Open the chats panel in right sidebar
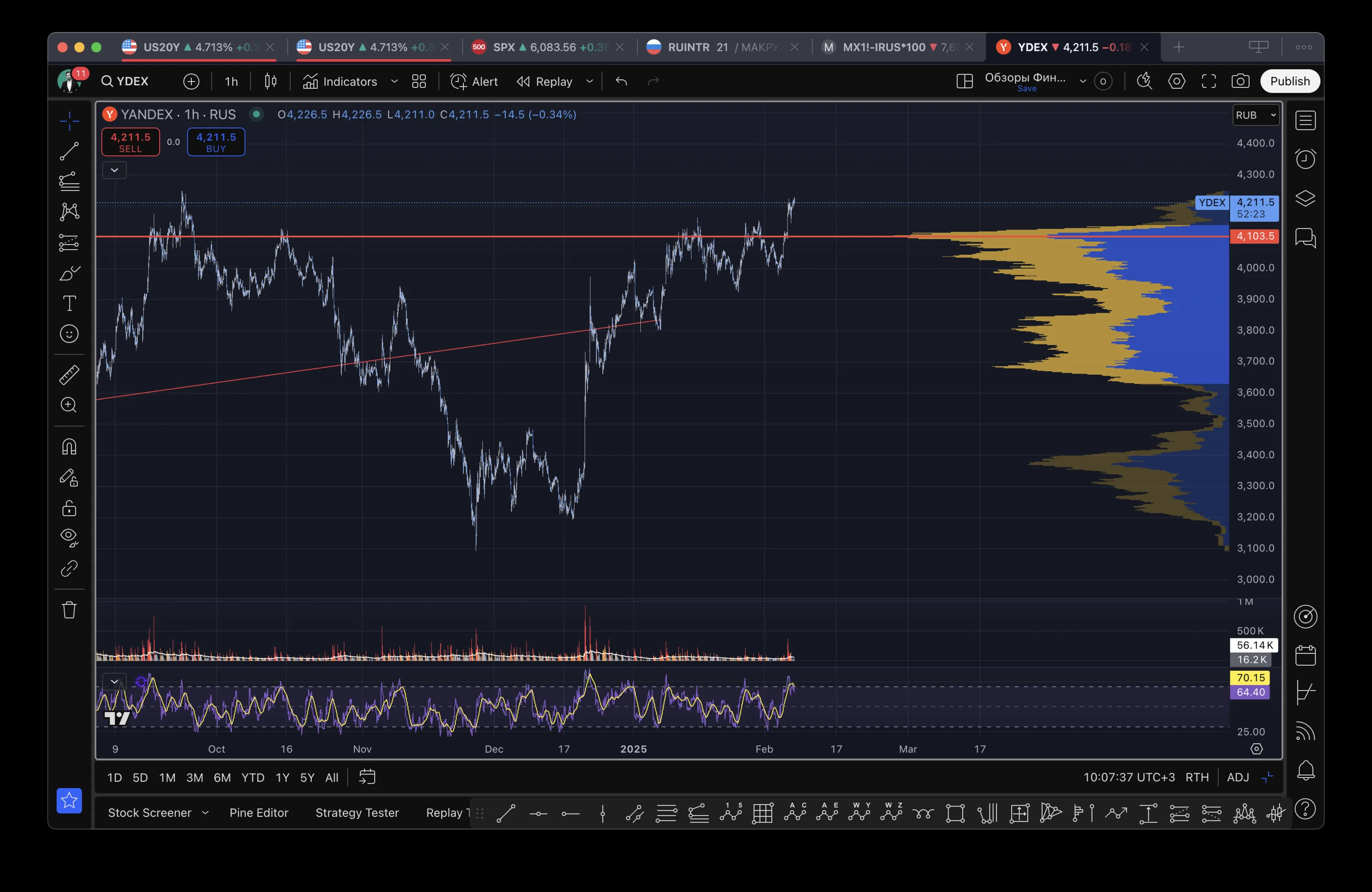The image size is (1372, 892). pyautogui.click(x=1305, y=237)
